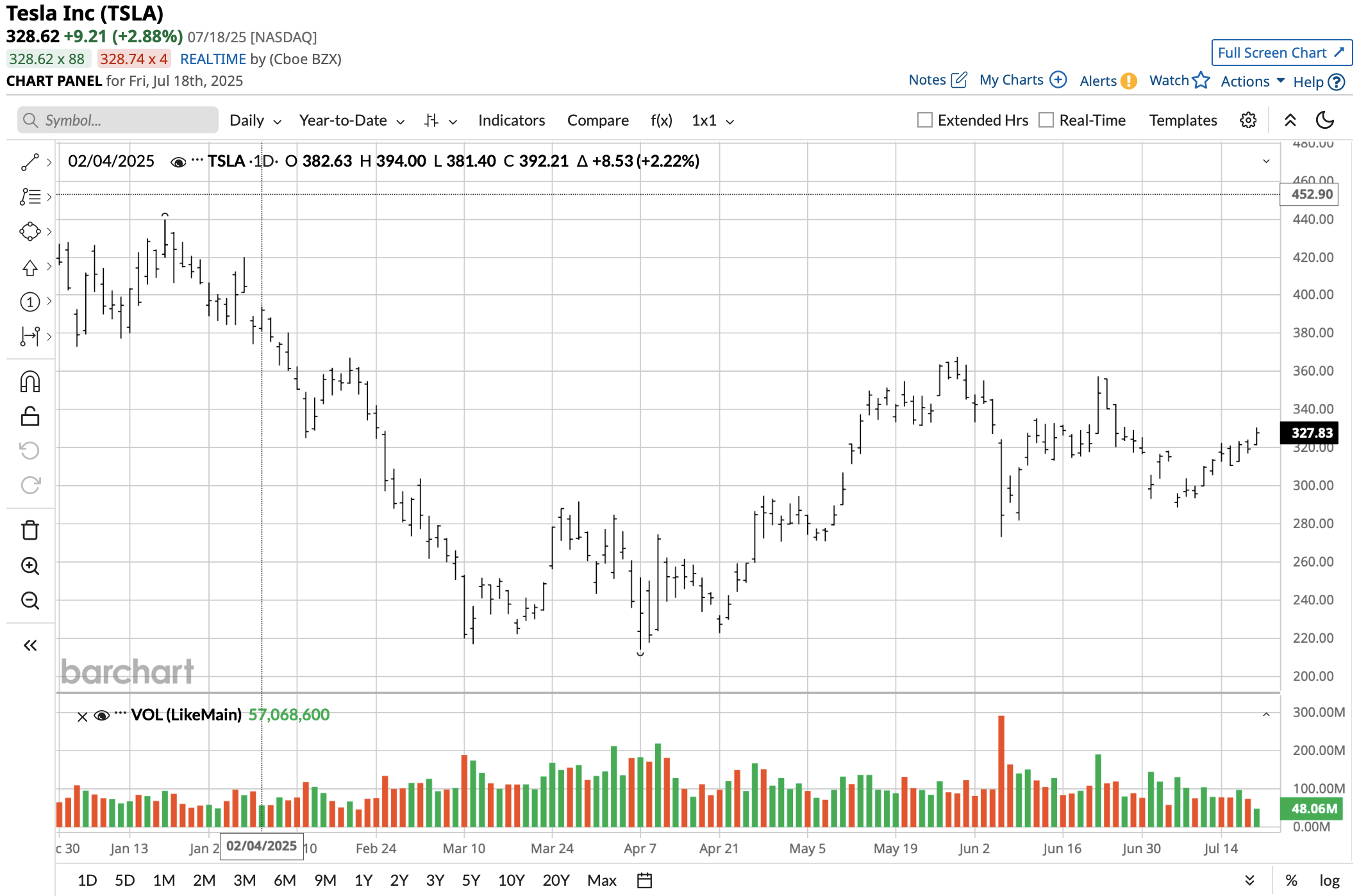Add to Watch star icon
Screen dimensions: 1359x896
pos(1201,80)
